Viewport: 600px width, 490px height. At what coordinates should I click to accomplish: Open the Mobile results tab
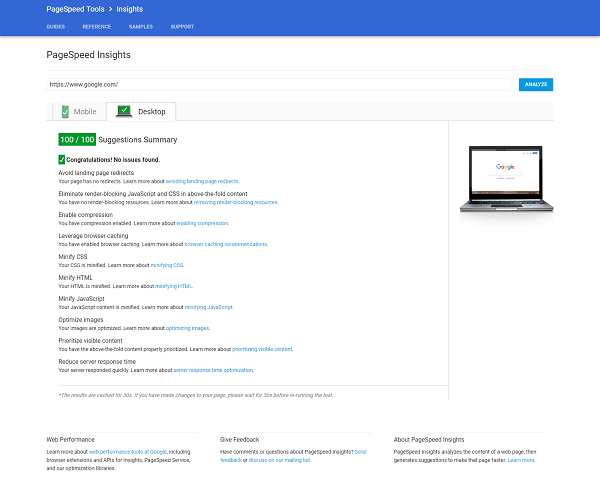79,112
